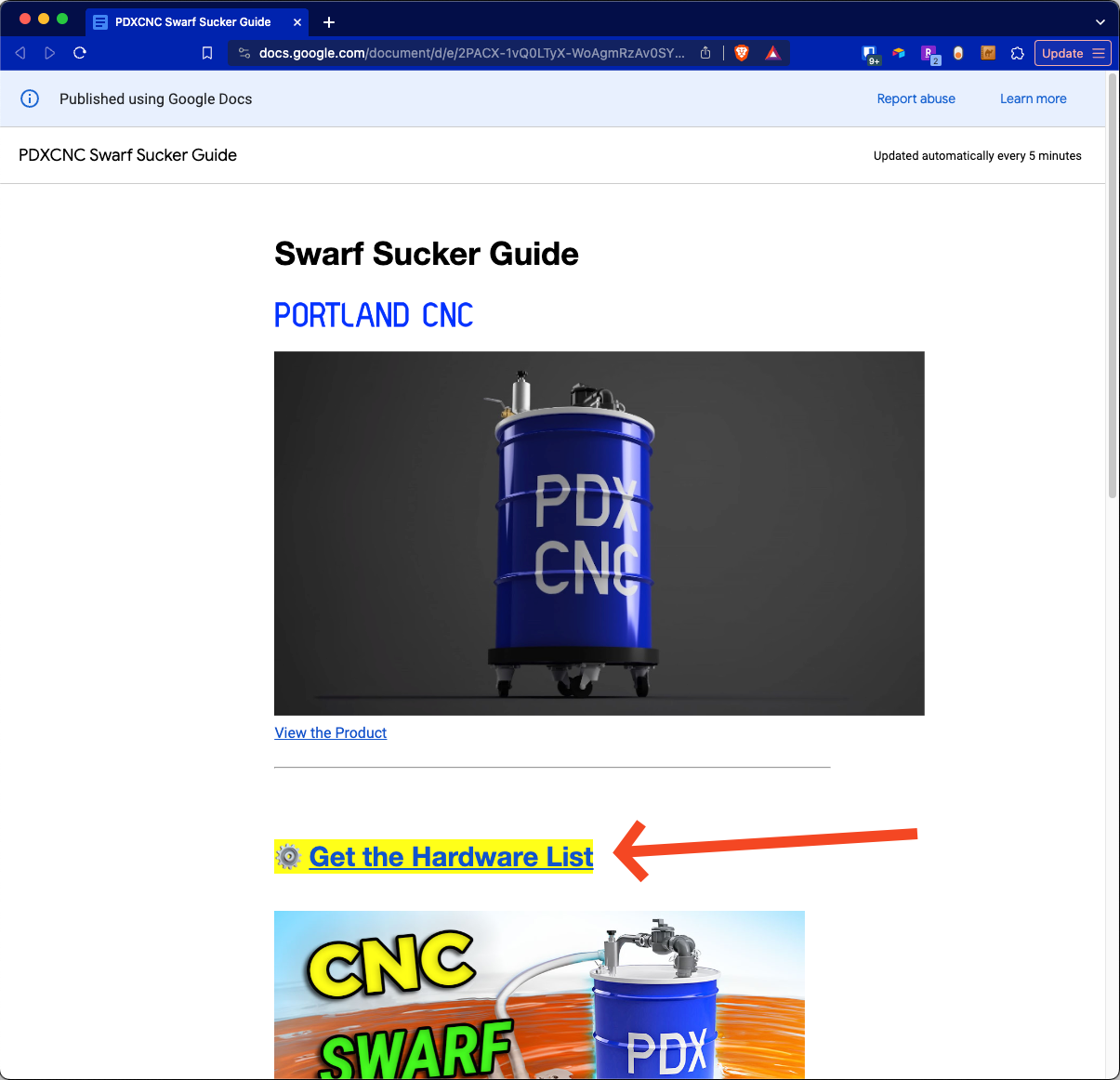
Task: Reload the current page
Action: [80, 53]
